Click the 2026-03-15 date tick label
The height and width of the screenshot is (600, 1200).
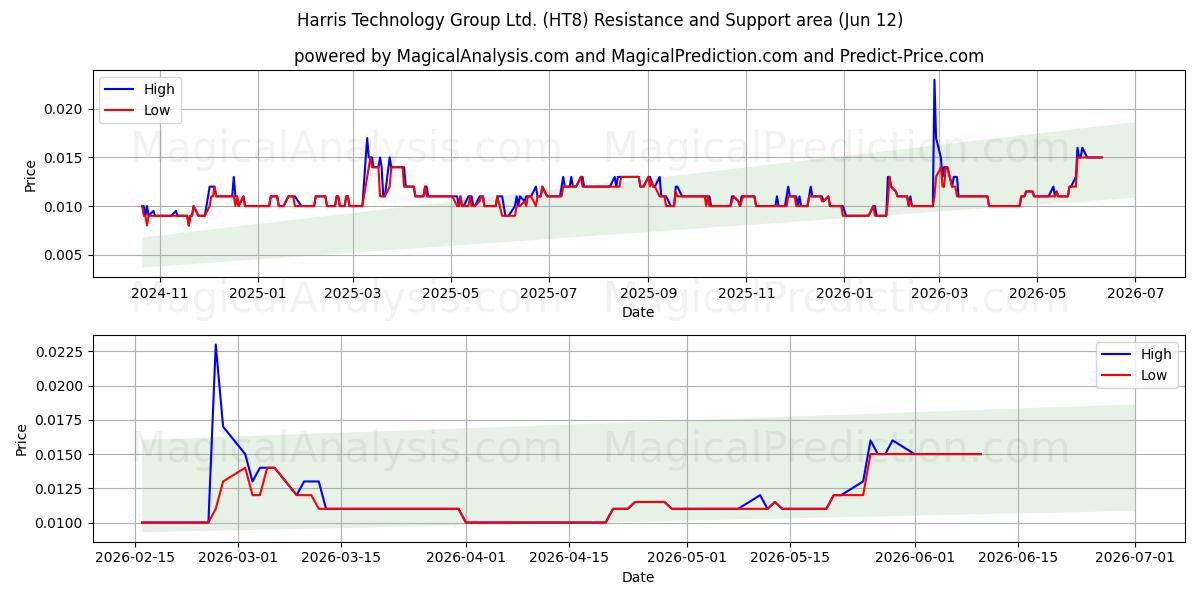tap(341, 558)
